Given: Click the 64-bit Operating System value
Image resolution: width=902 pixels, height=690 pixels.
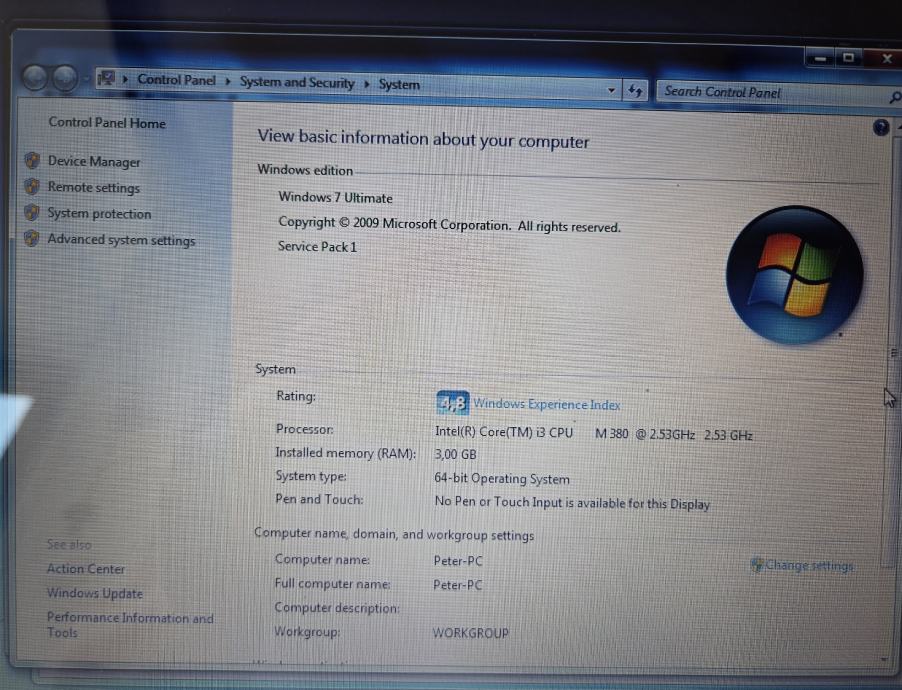Looking at the screenshot, I should (502, 478).
